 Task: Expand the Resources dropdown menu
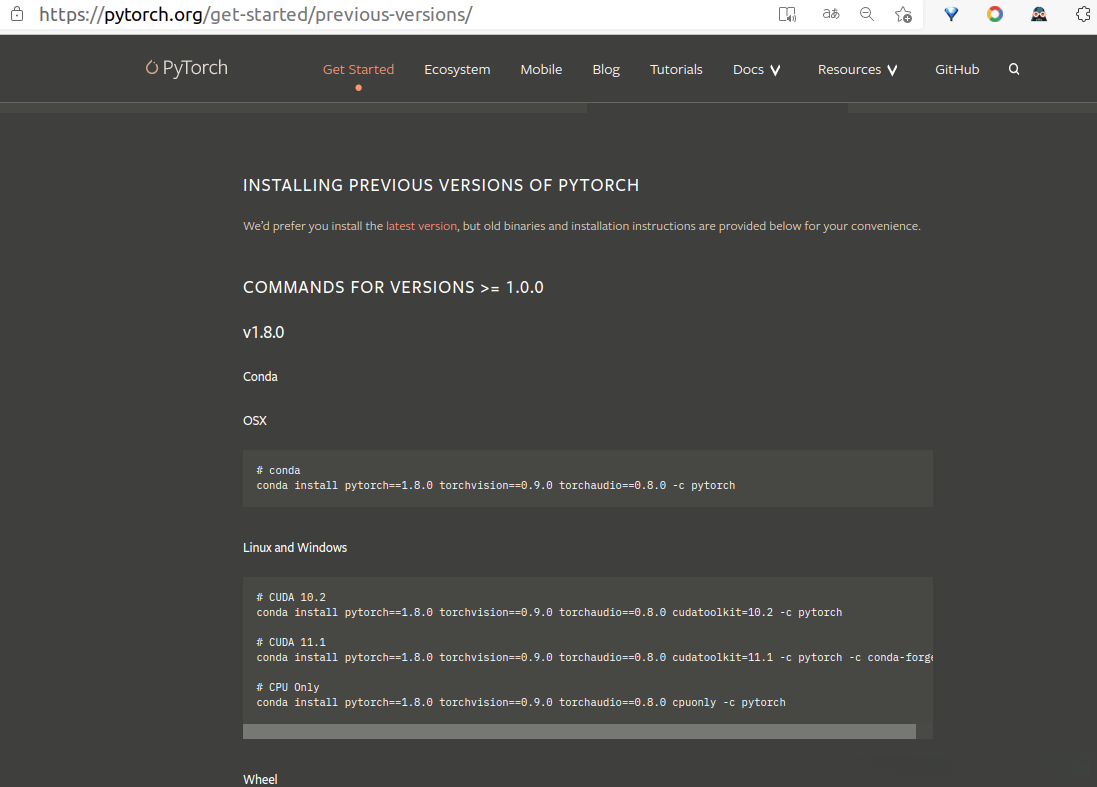[x=858, y=70]
